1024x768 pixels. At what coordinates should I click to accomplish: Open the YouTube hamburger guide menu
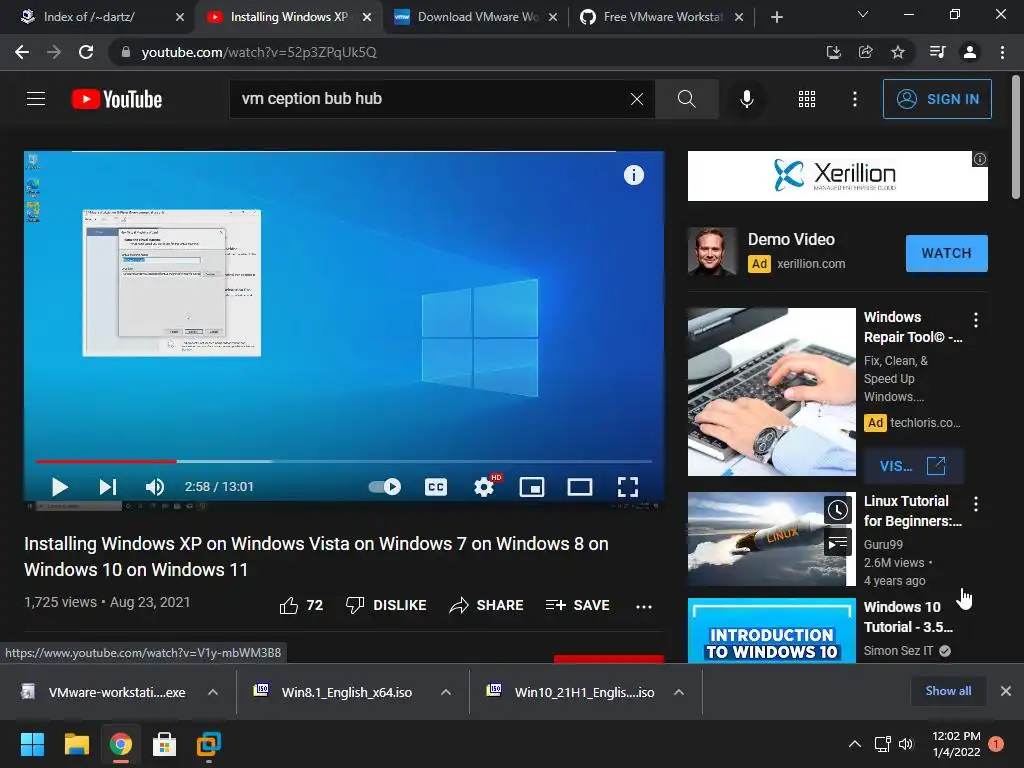(36, 99)
